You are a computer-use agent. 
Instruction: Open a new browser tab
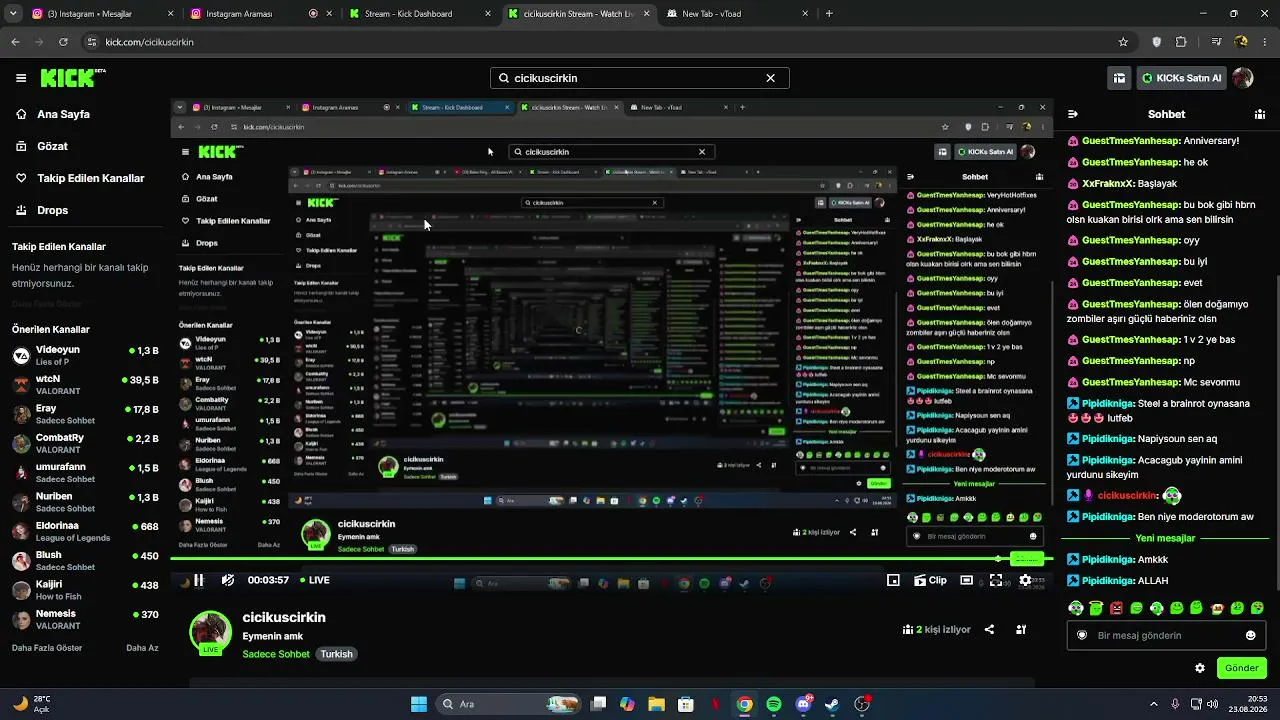coord(829,14)
